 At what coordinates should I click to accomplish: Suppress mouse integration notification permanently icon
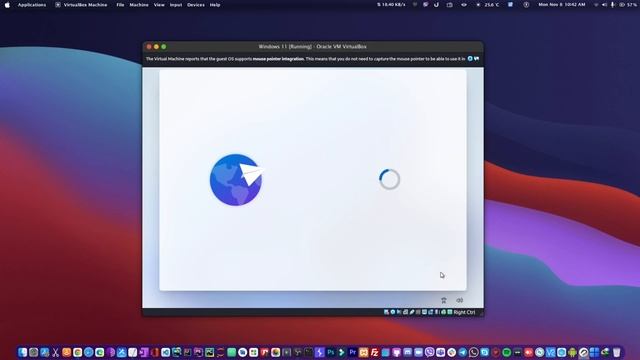click(x=476, y=59)
